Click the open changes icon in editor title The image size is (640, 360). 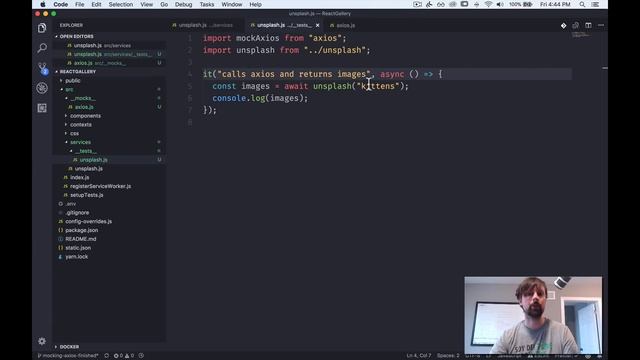tap(576, 25)
